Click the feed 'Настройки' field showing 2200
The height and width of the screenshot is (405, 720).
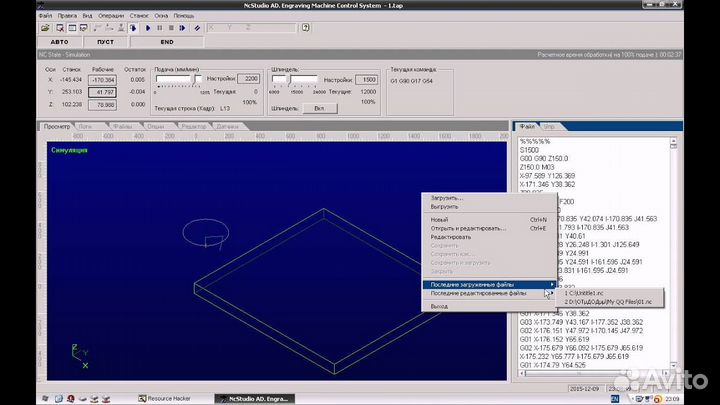[250, 78]
